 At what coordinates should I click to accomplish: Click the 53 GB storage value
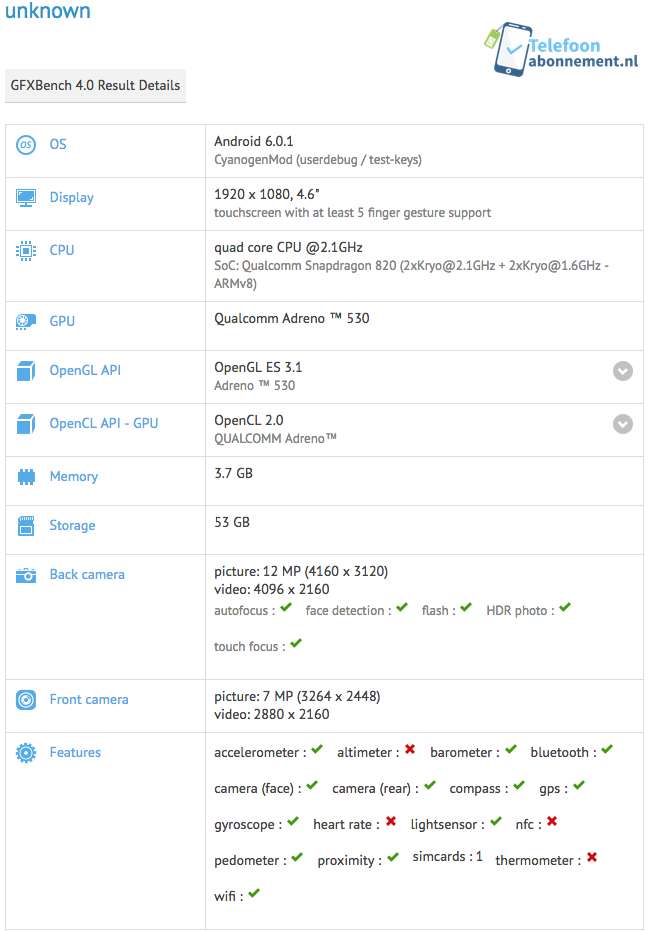(x=232, y=522)
